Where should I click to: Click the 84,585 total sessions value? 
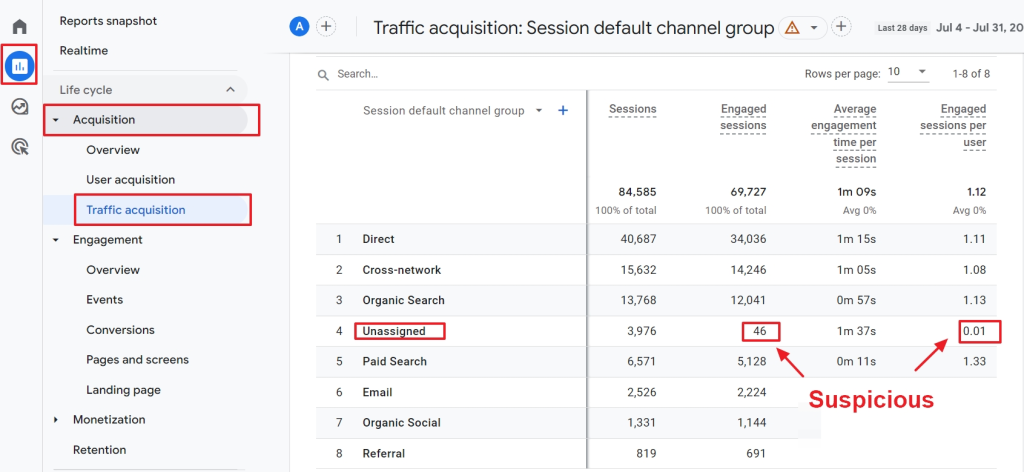coord(637,192)
